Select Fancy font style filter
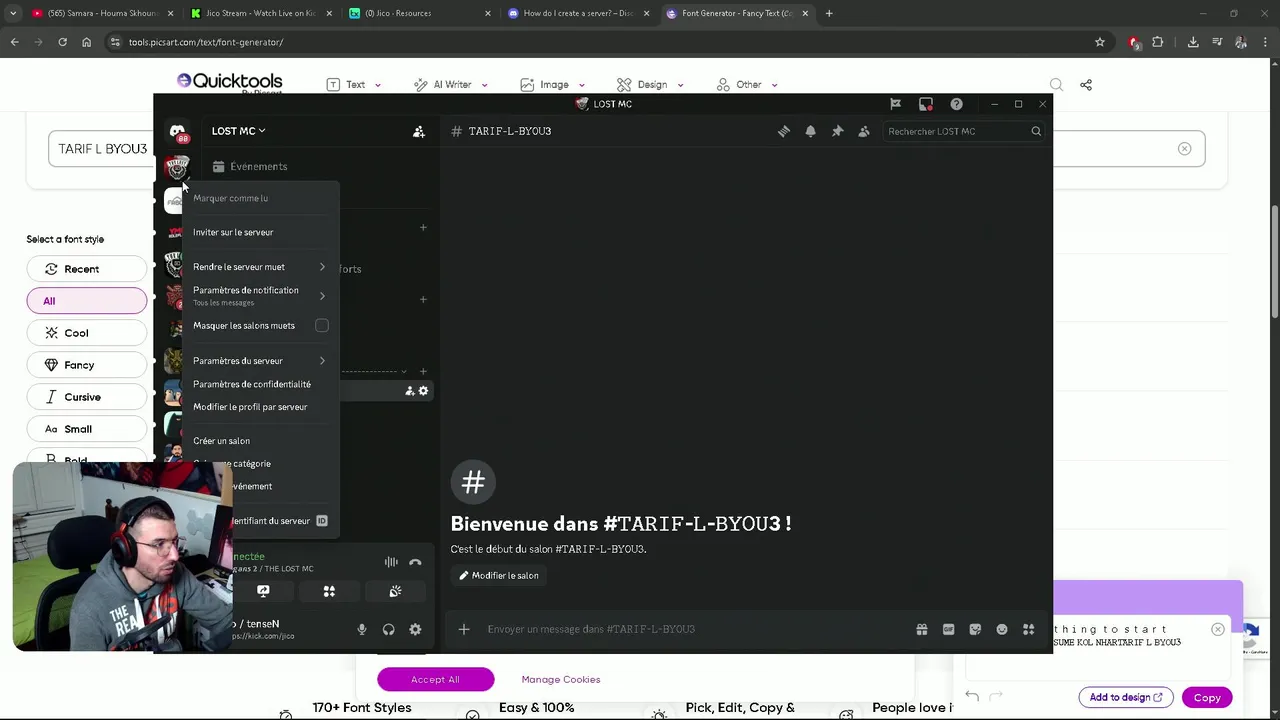Viewport: 1280px width, 720px height. [87, 365]
